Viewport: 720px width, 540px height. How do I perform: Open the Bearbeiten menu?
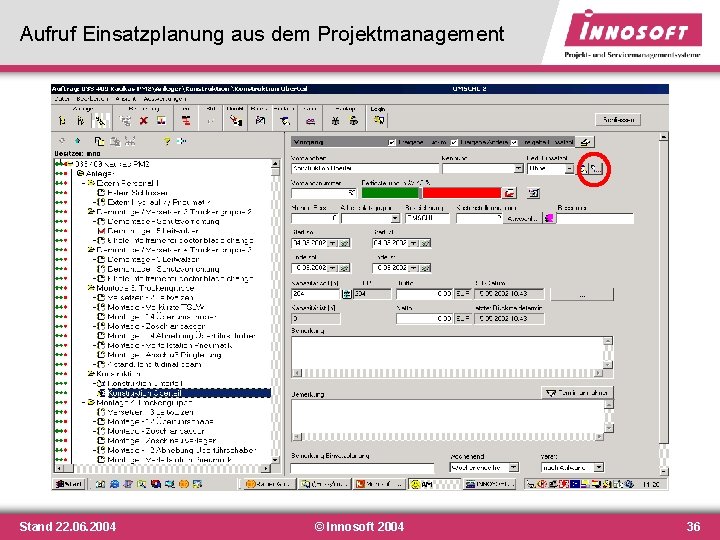[x=92, y=99]
